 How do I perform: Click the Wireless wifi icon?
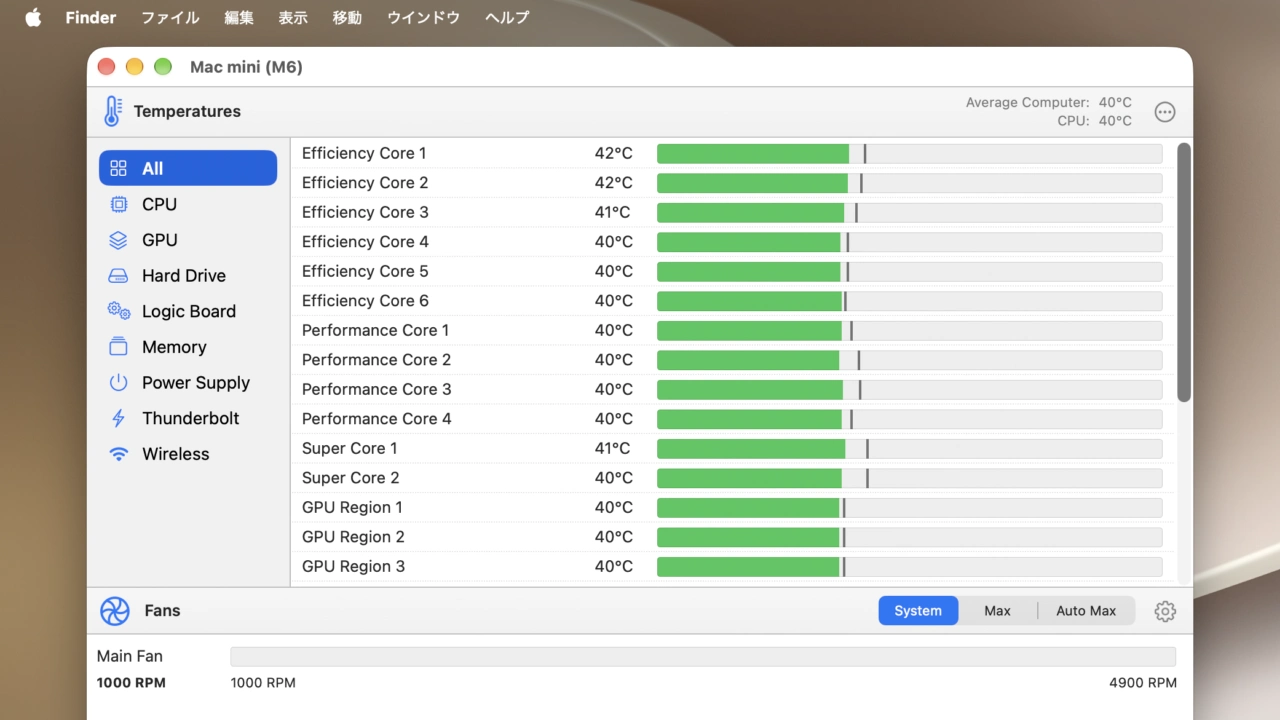[119, 454]
